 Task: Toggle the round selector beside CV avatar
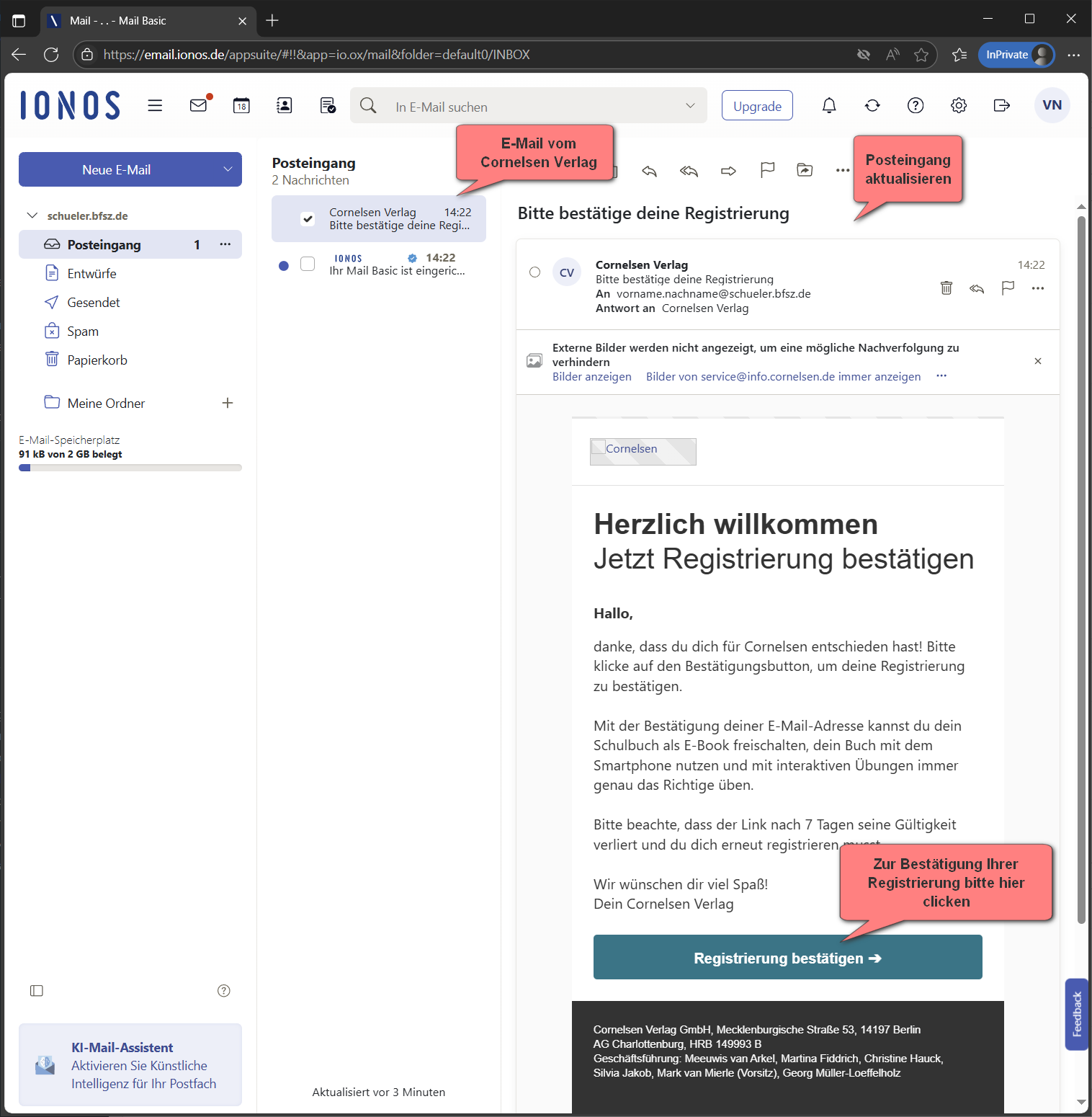[x=534, y=272]
